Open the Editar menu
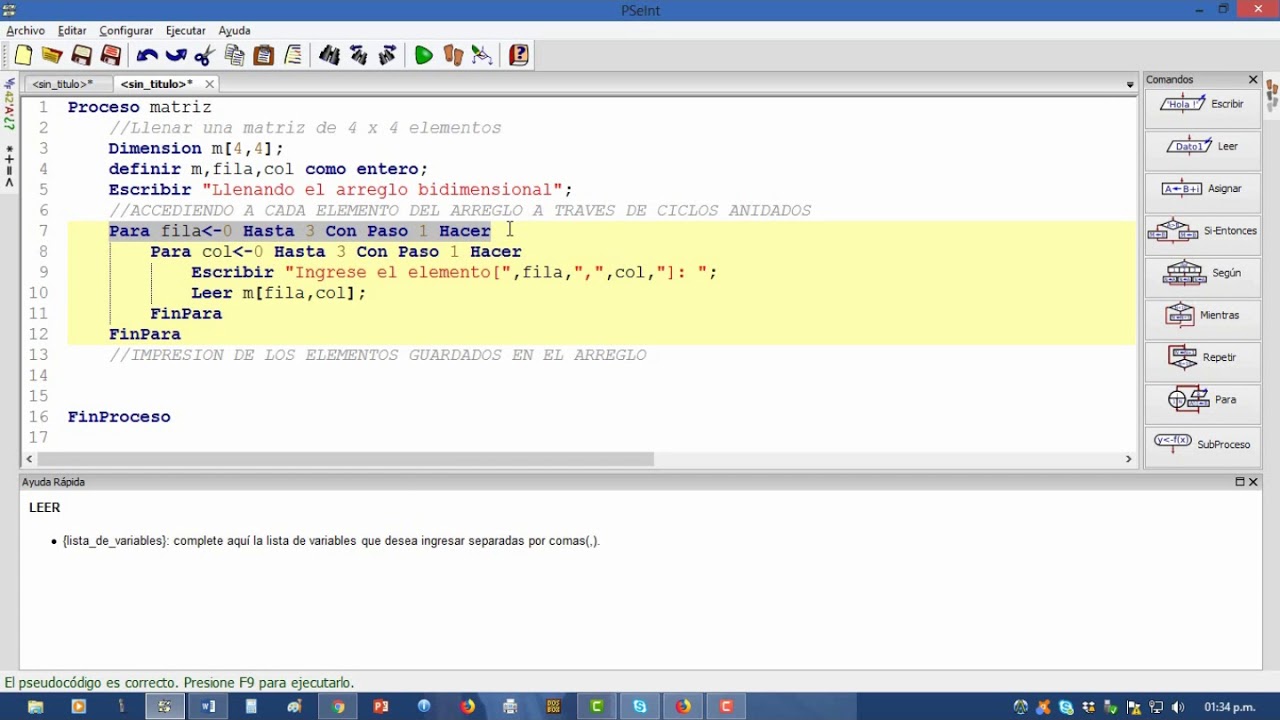1280x720 pixels. click(x=72, y=31)
